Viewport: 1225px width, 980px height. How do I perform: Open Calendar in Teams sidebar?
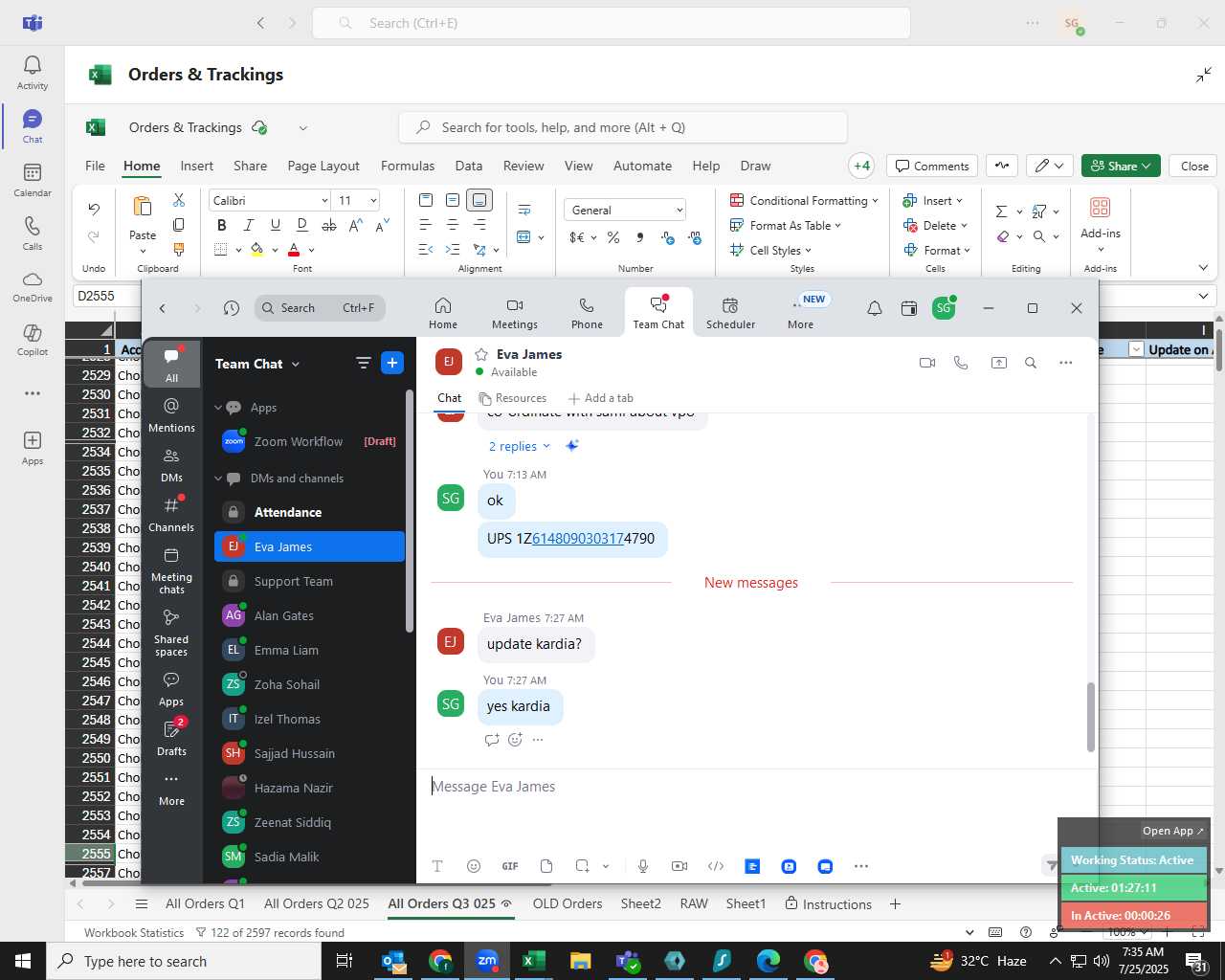click(x=33, y=180)
